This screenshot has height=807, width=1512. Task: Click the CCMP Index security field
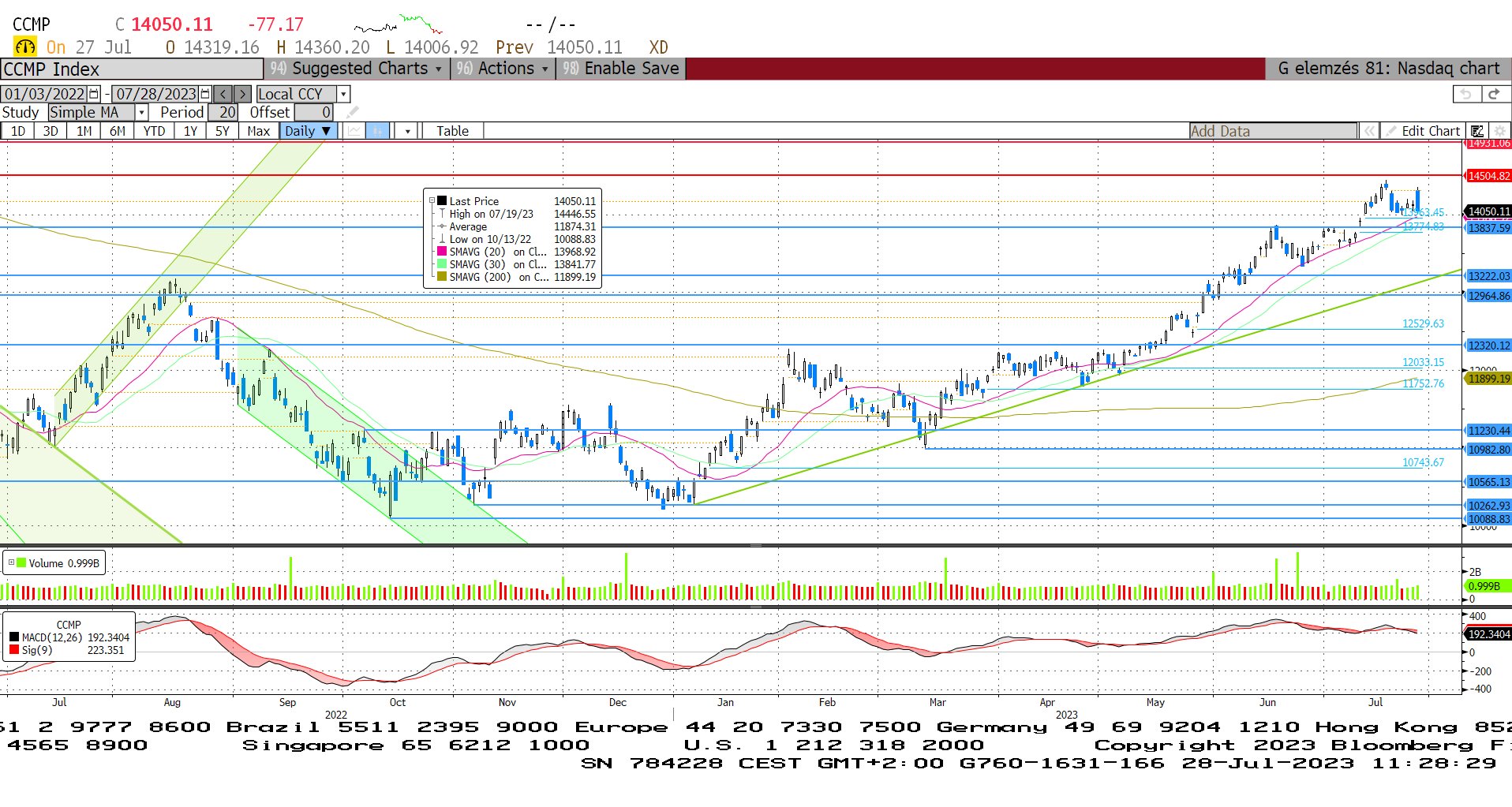[132, 69]
